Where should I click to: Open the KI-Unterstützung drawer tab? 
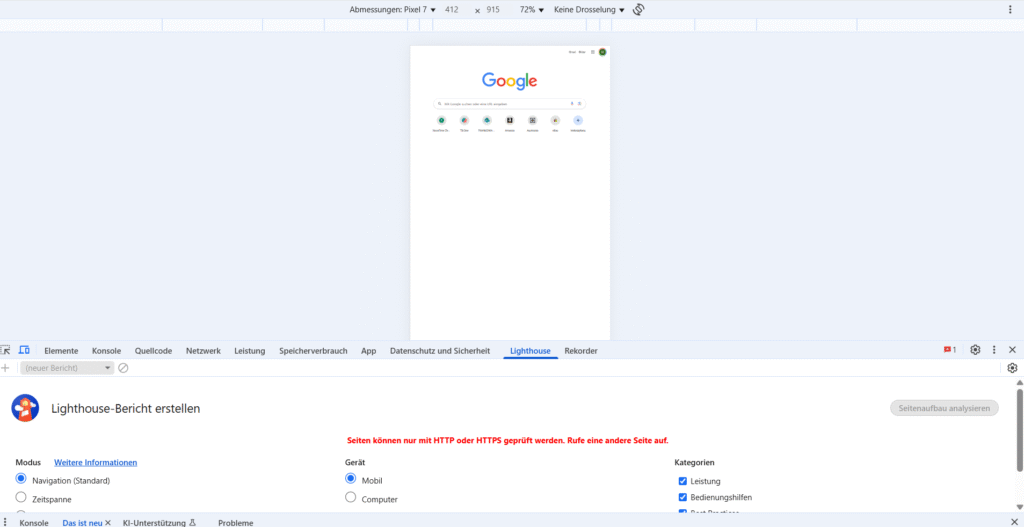tap(159, 522)
